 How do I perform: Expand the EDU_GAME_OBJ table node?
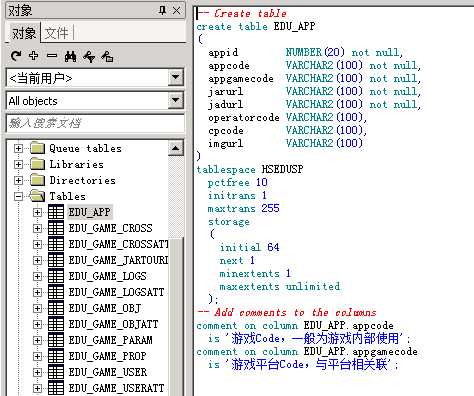pyautogui.click(x=37, y=308)
